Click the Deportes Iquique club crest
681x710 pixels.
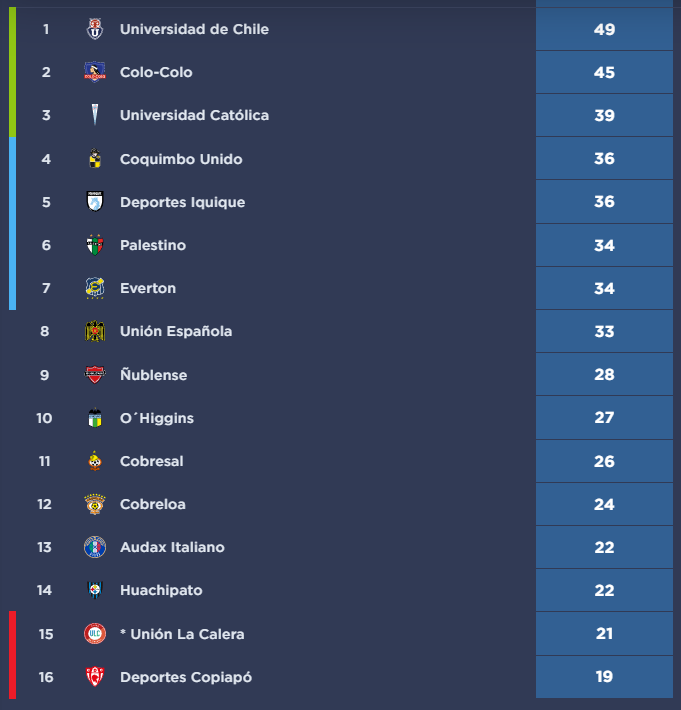pos(95,202)
